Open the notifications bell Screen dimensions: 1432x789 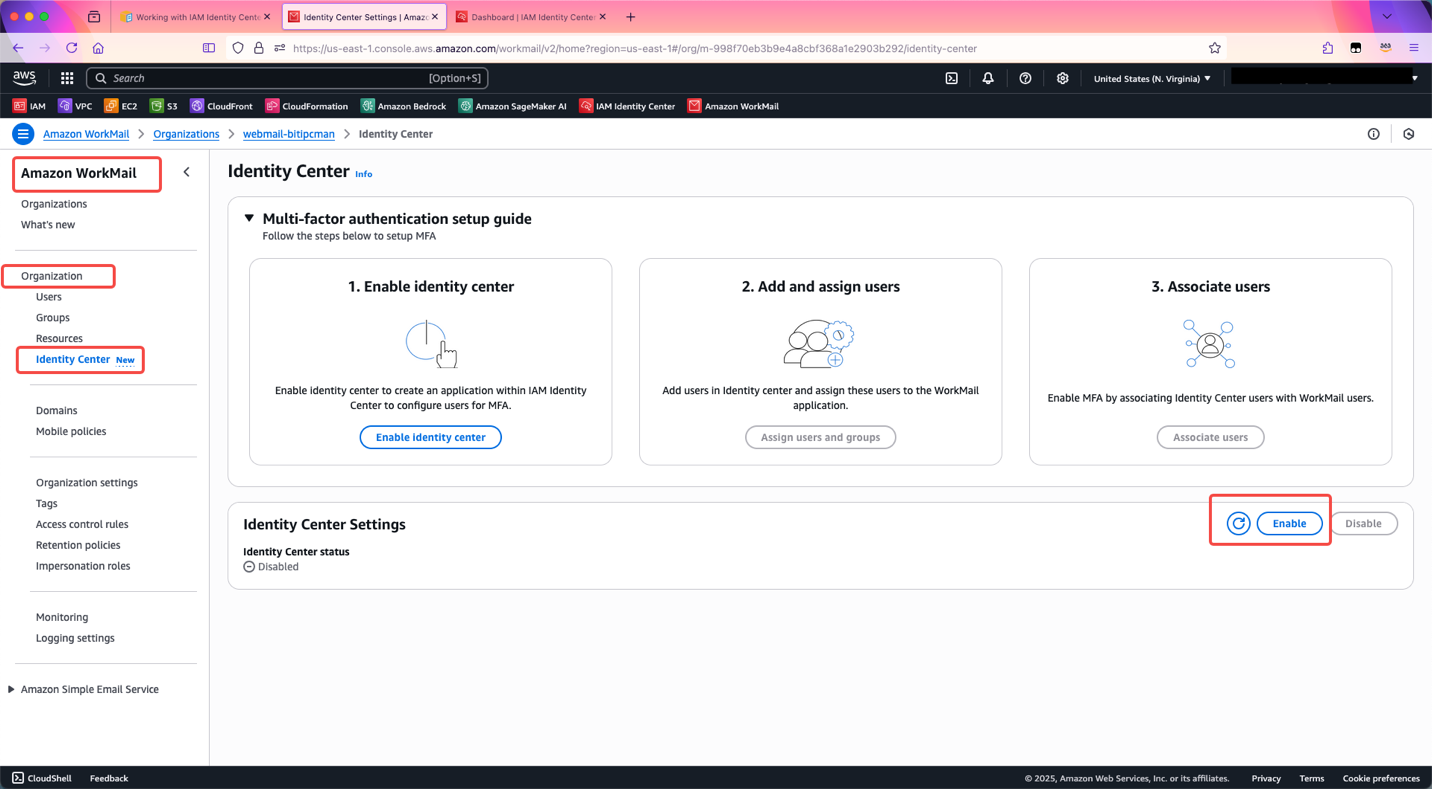click(x=988, y=78)
